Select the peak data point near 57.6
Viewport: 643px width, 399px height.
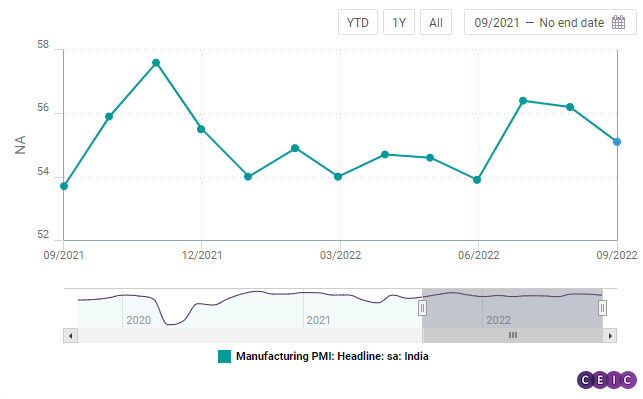(x=156, y=63)
